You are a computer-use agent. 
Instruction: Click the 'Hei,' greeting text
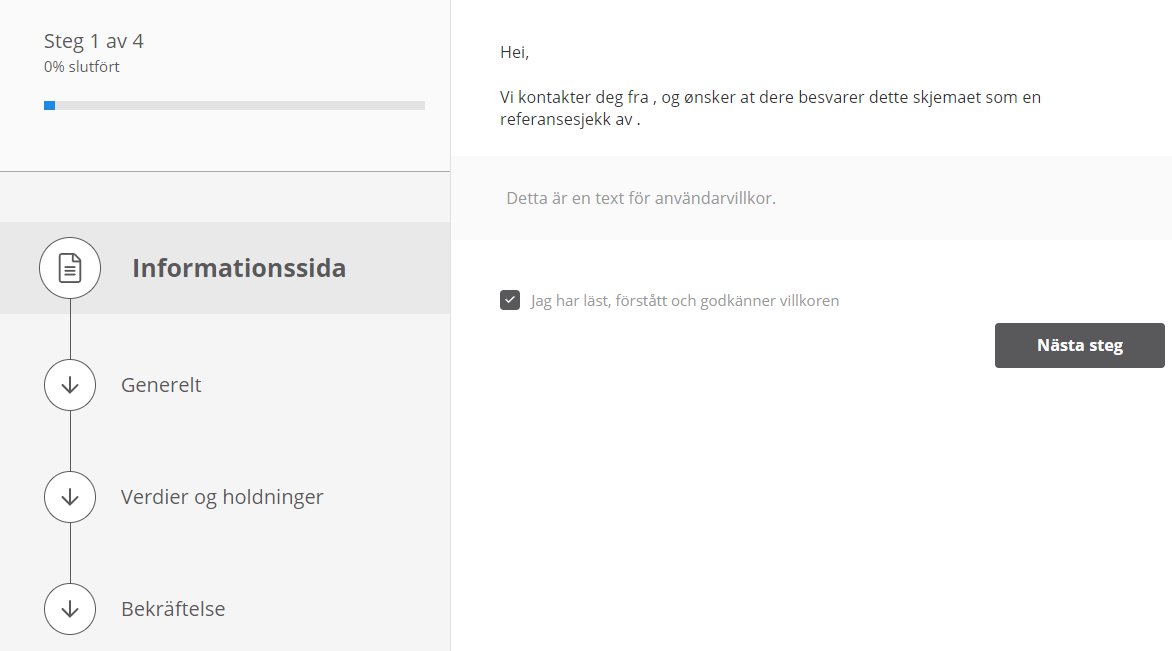coord(514,52)
